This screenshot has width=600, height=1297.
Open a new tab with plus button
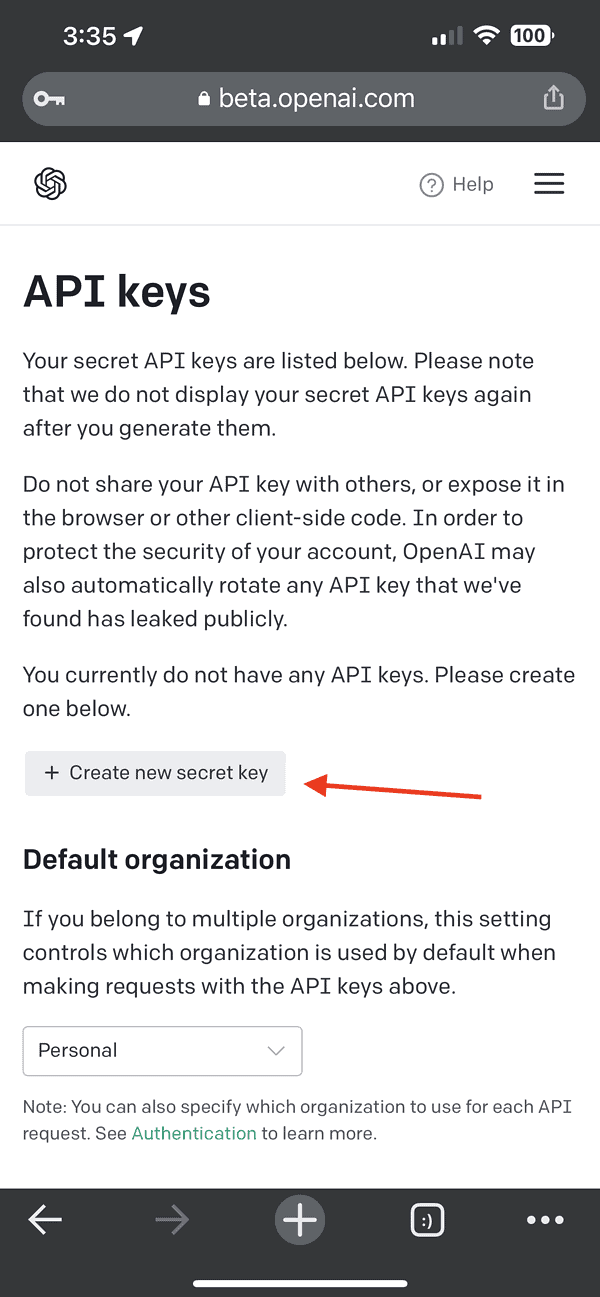[x=299, y=1219]
